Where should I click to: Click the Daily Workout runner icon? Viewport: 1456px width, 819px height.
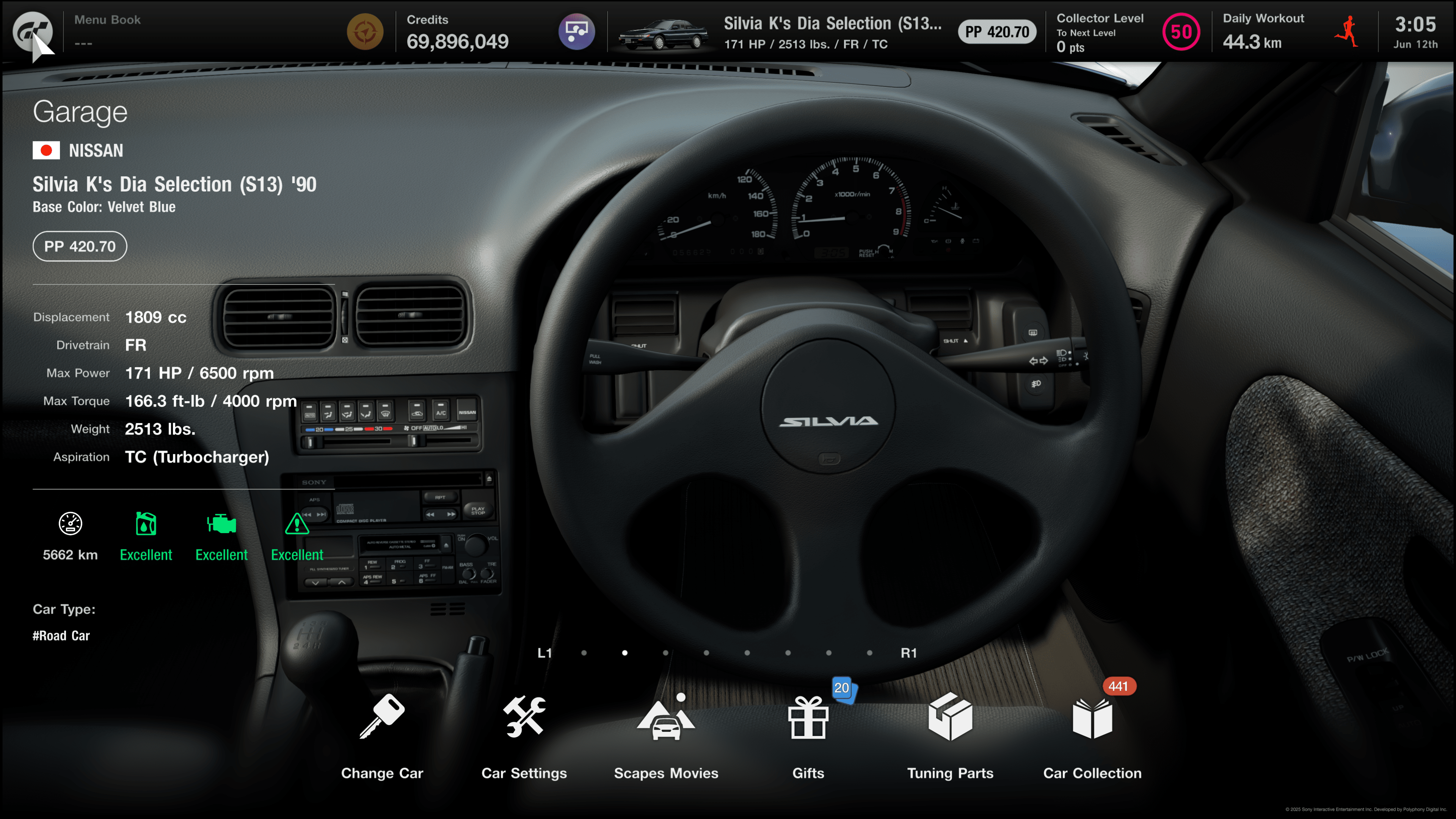[1348, 31]
